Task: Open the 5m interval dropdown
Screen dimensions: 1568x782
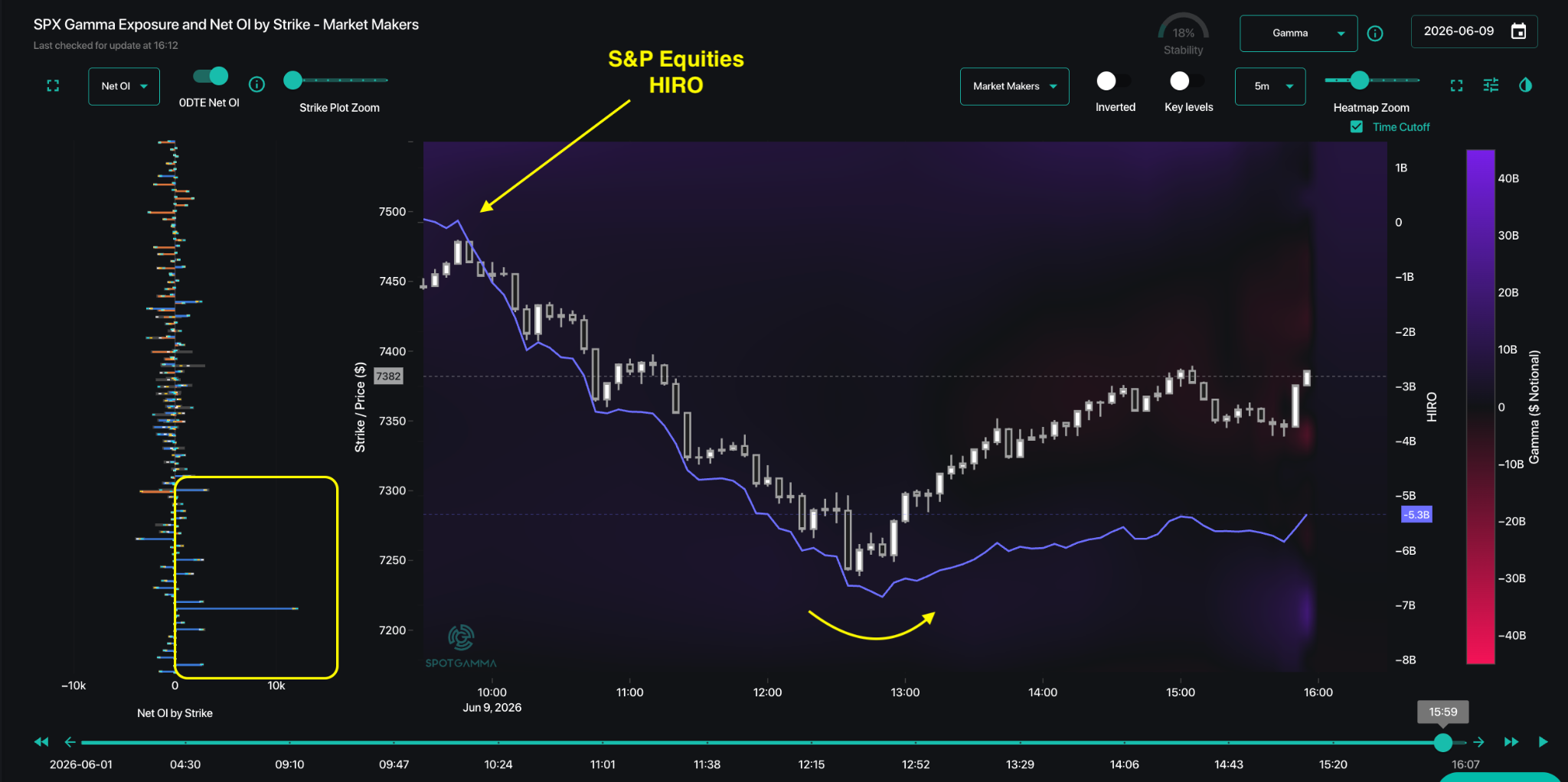Action: point(1270,86)
